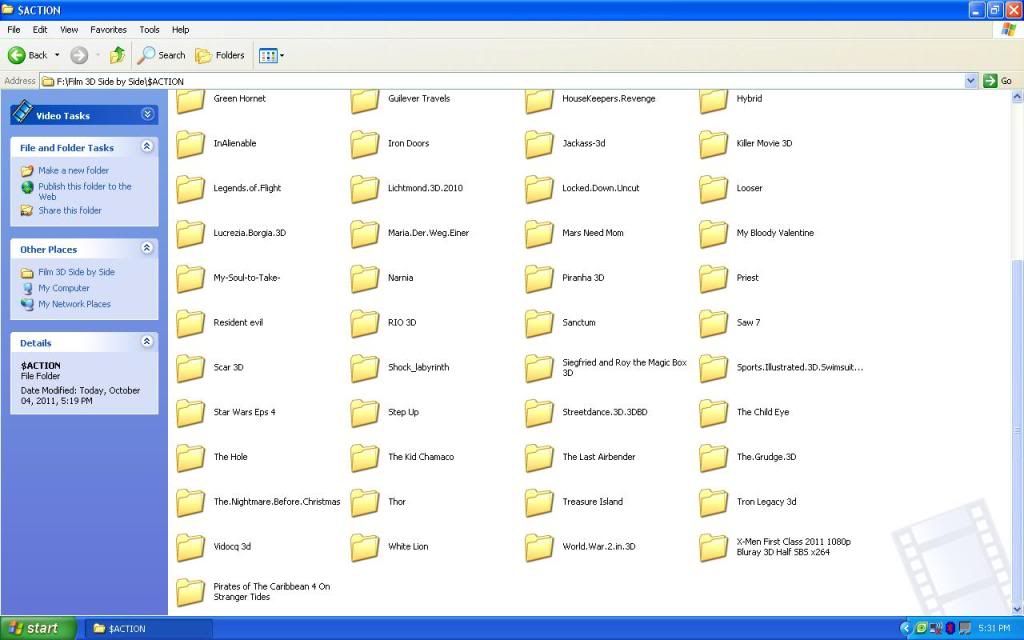Open the Search pane

(x=161, y=56)
